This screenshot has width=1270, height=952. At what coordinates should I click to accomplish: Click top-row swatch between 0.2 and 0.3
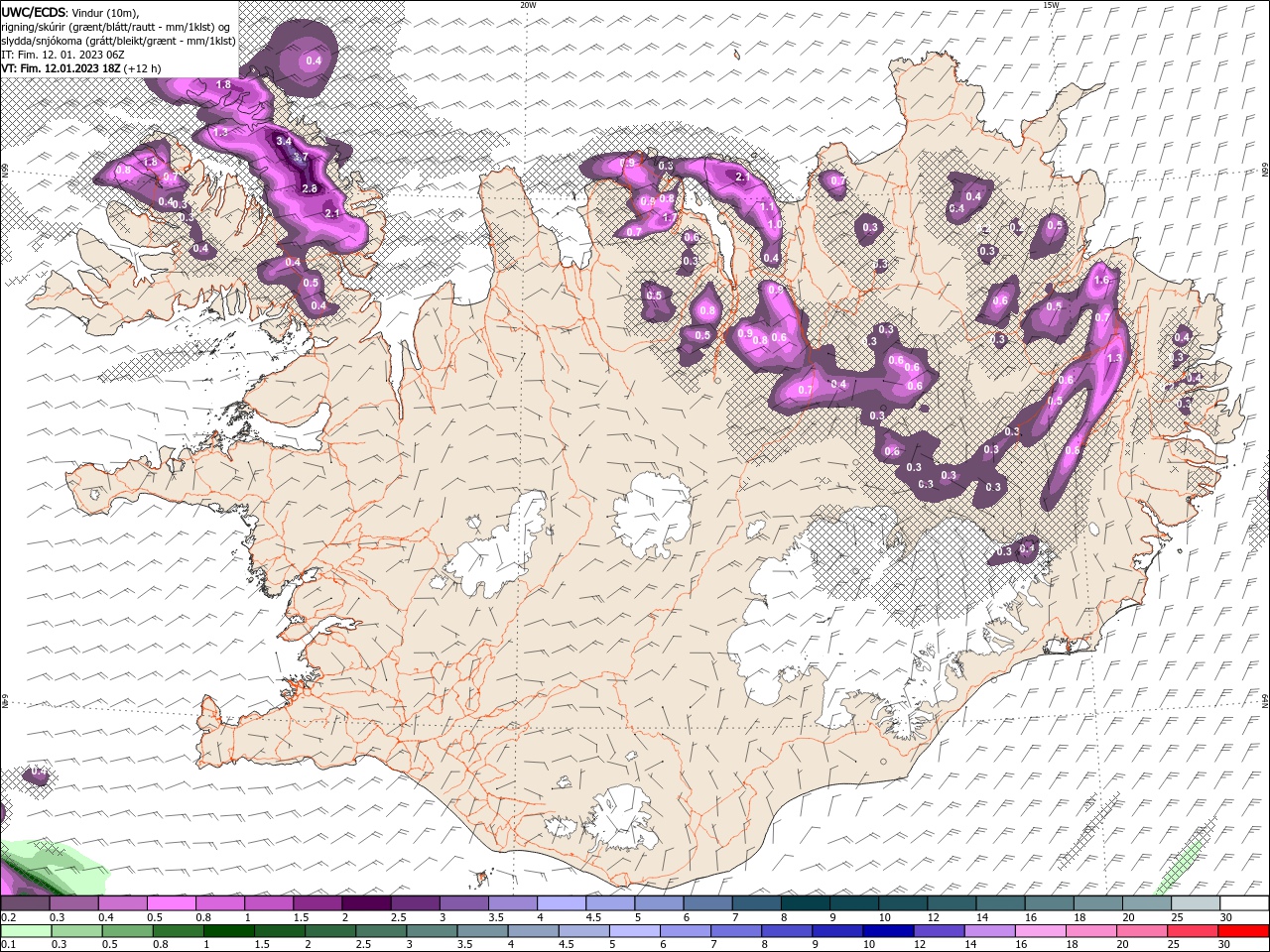point(25,903)
